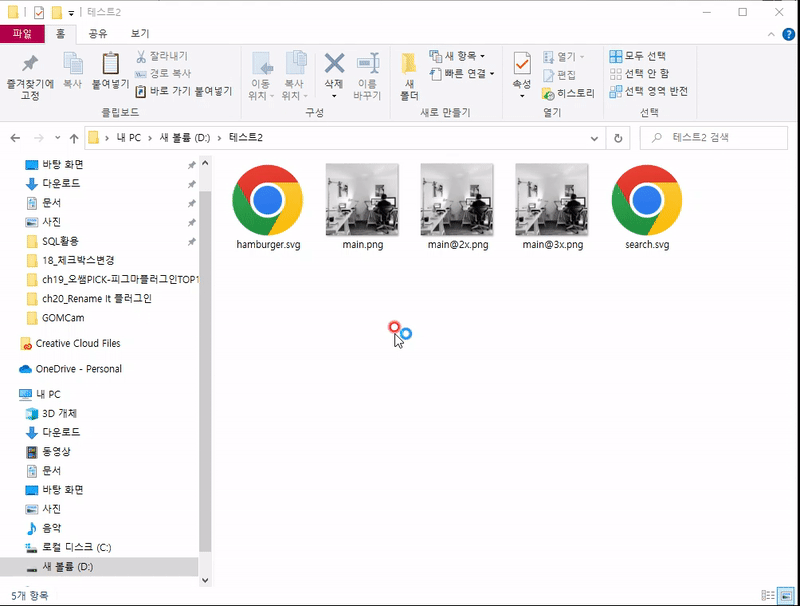Select the search.svg file
This screenshot has width=800, height=606.
pyautogui.click(x=647, y=207)
